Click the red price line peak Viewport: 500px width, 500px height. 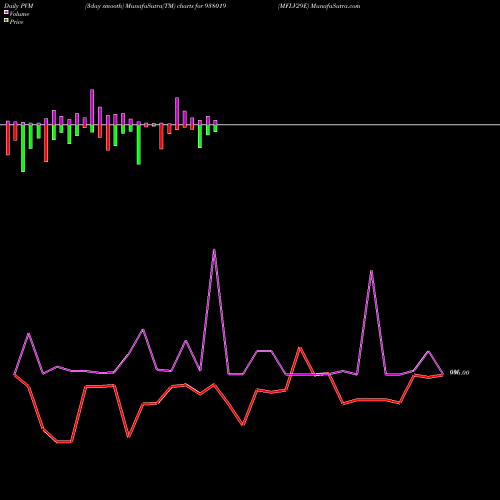(x=300, y=348)
